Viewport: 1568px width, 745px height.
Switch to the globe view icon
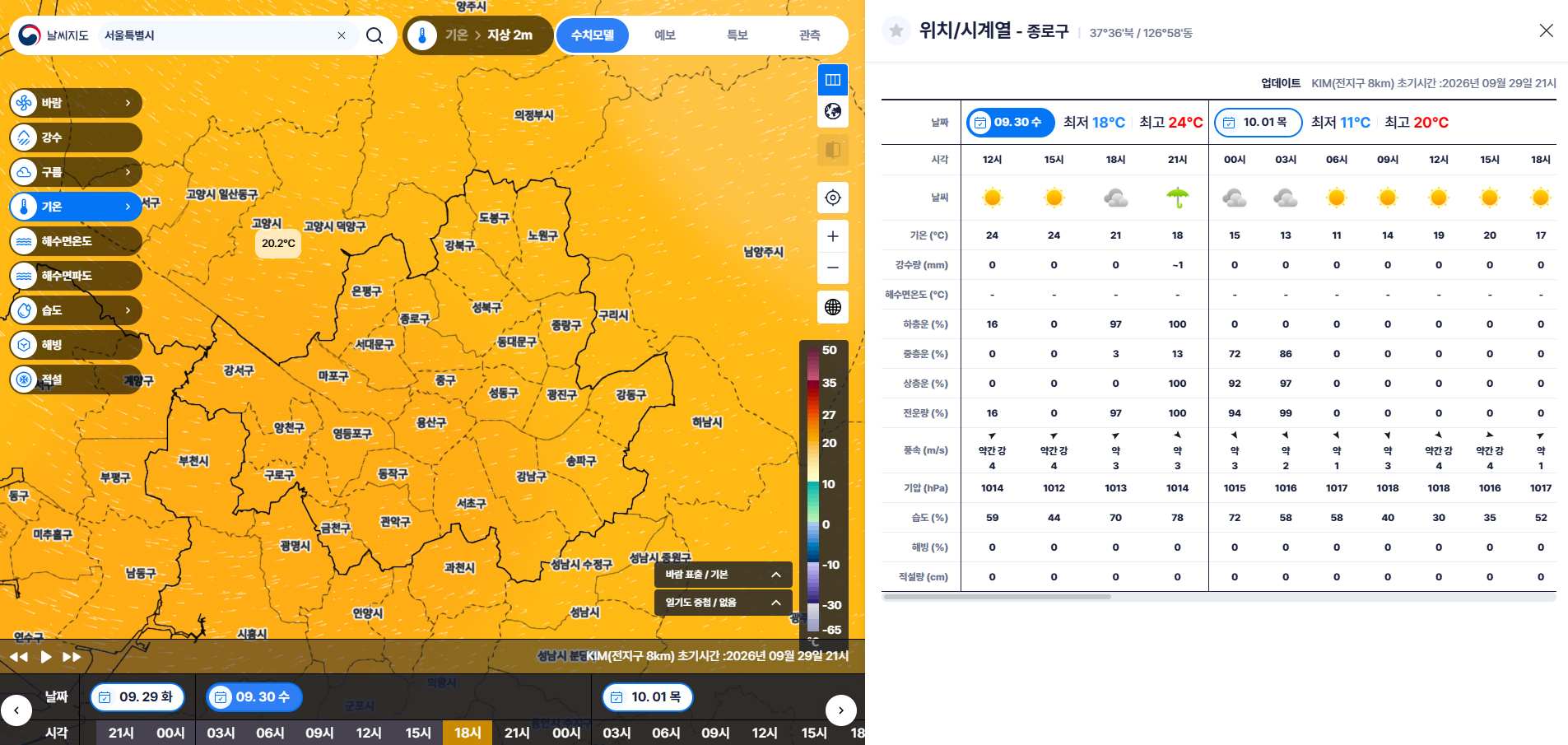(x=833, y=111)
